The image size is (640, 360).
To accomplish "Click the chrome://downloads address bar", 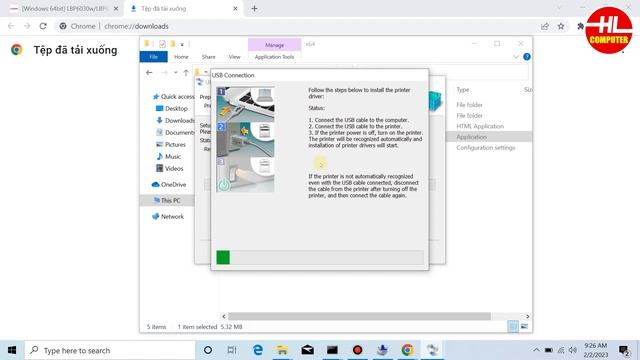I will pyautogui.click(x=136, y=26).
